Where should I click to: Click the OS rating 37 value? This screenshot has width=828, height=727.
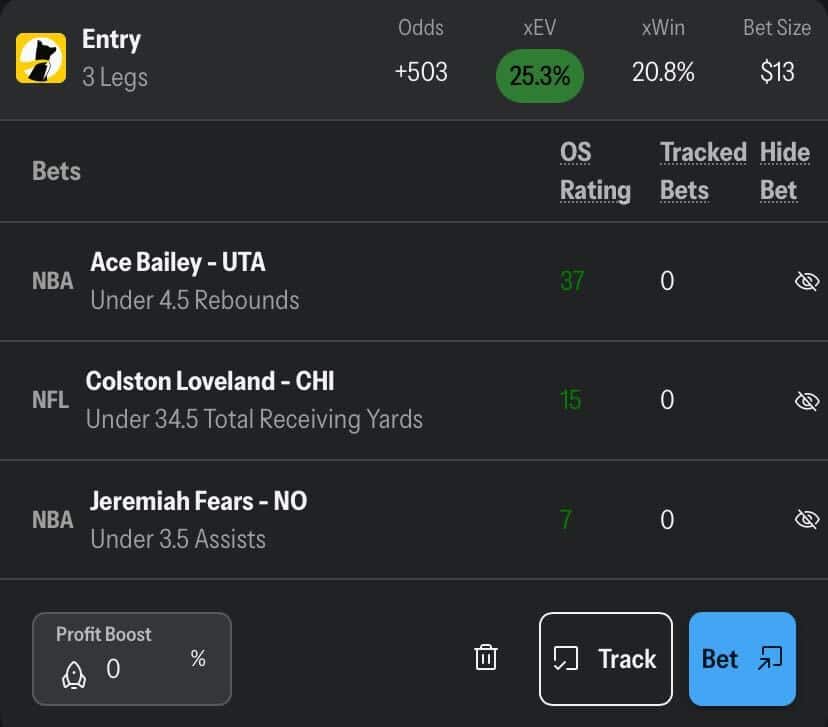click(x=572, y=281)
